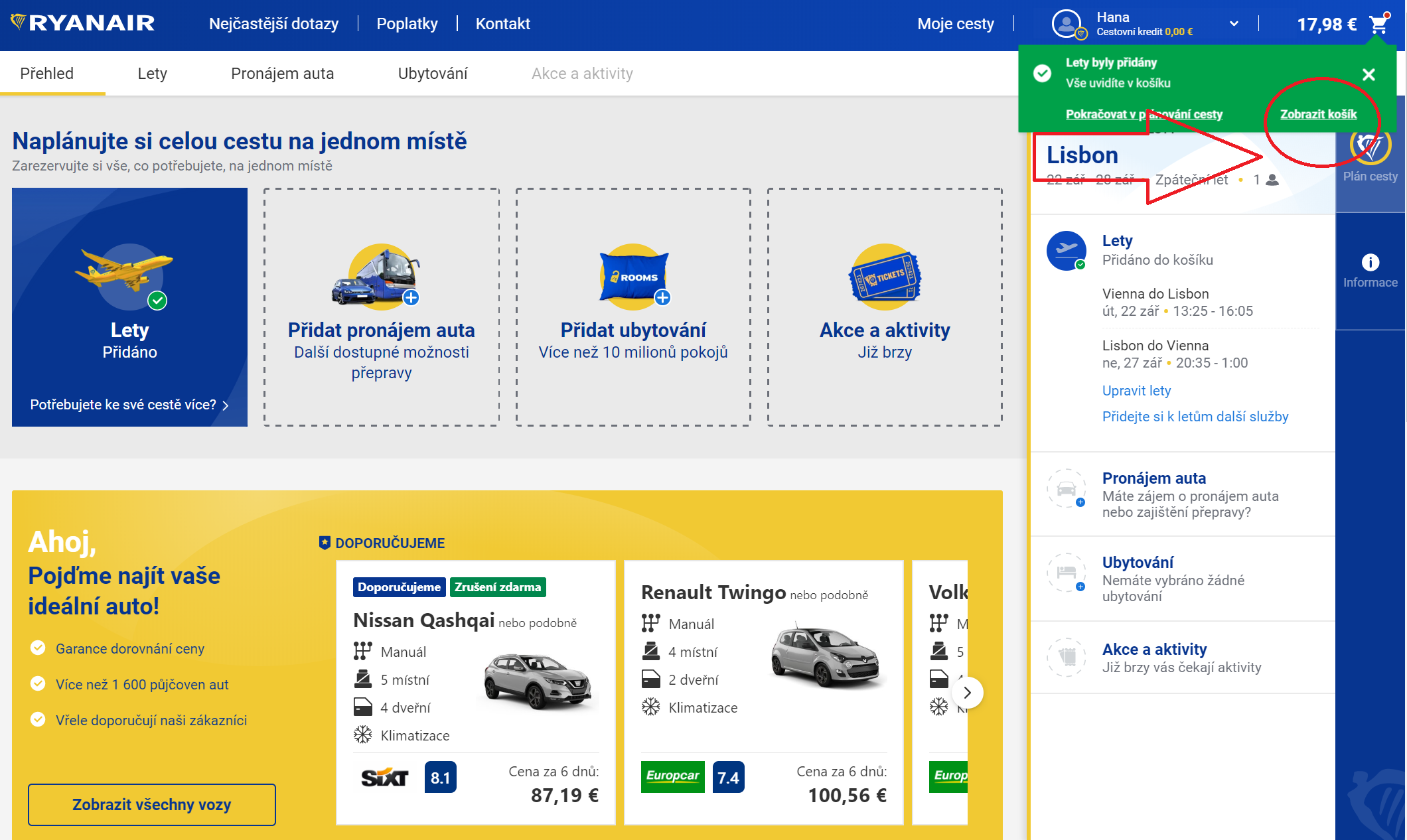Click the activities ticket icon in trip plan
This screenshot has width=1407, height=840.
coord(1066,657)
